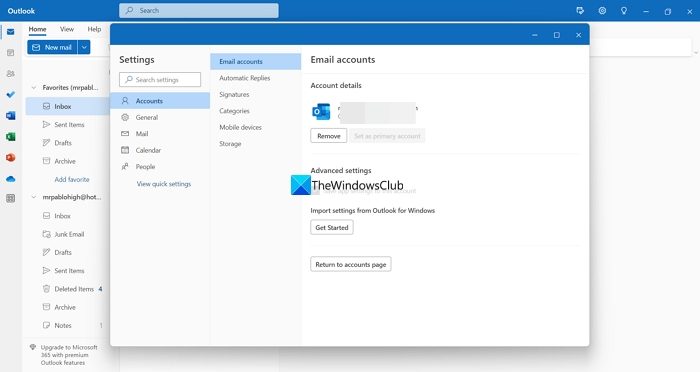Image resolution: width=700 pixels, height=372 pixels.
Task: Launch Word from the left rail
Action: point(11,115)
